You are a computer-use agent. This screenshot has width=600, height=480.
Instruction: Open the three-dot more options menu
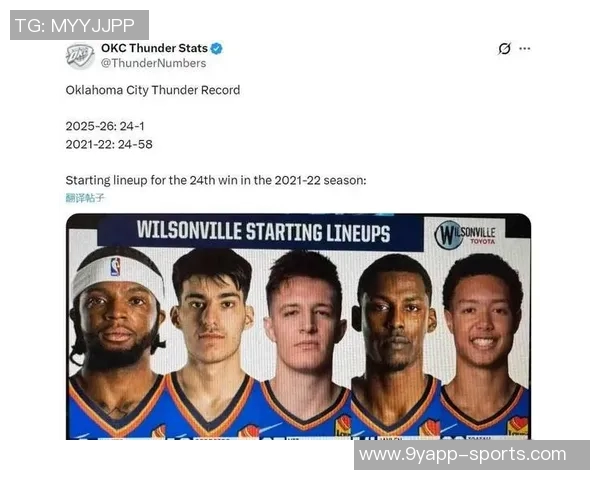click(x=525, y=49)
